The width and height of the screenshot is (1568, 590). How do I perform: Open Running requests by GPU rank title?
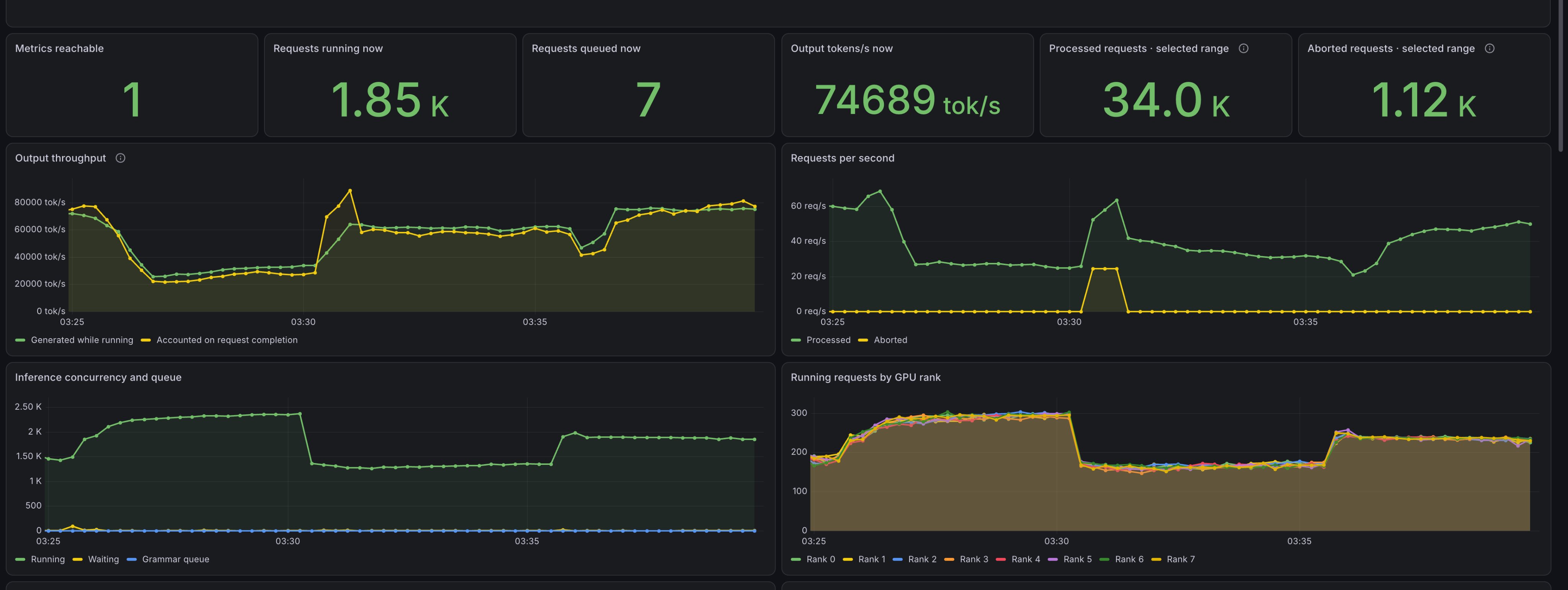click(x=866, y=377)
